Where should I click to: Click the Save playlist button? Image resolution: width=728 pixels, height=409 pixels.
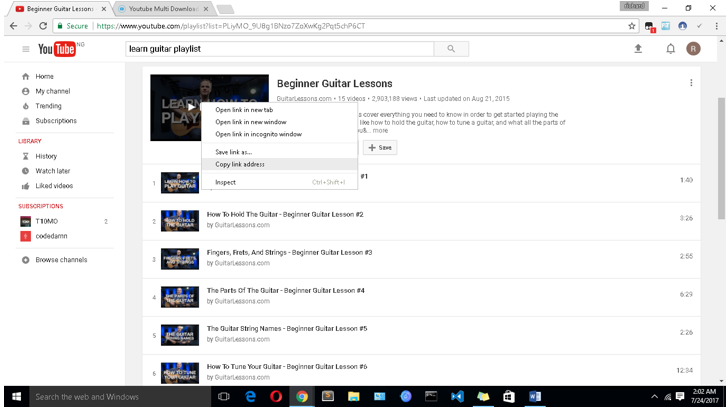click(x=380, y=148)
